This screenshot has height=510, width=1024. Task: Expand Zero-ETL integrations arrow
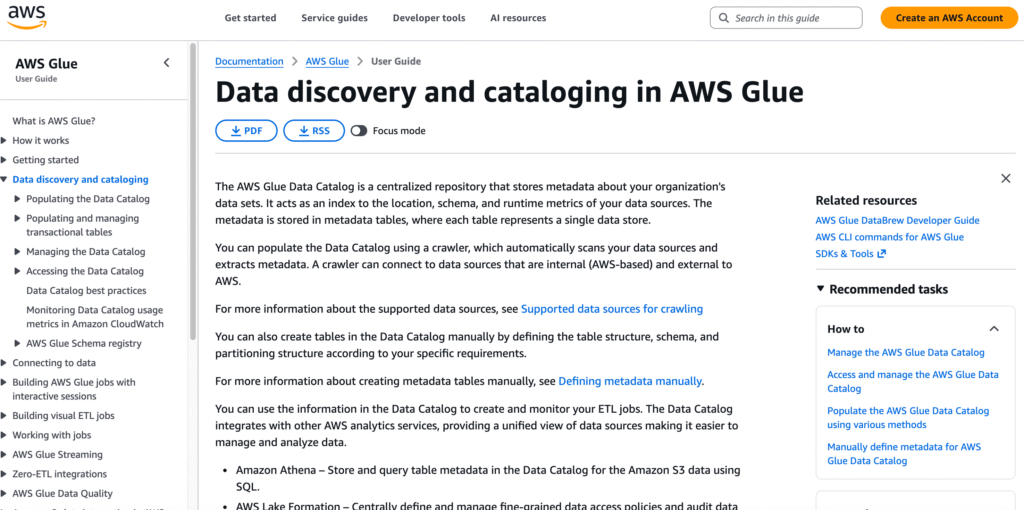tap(5, 475)
